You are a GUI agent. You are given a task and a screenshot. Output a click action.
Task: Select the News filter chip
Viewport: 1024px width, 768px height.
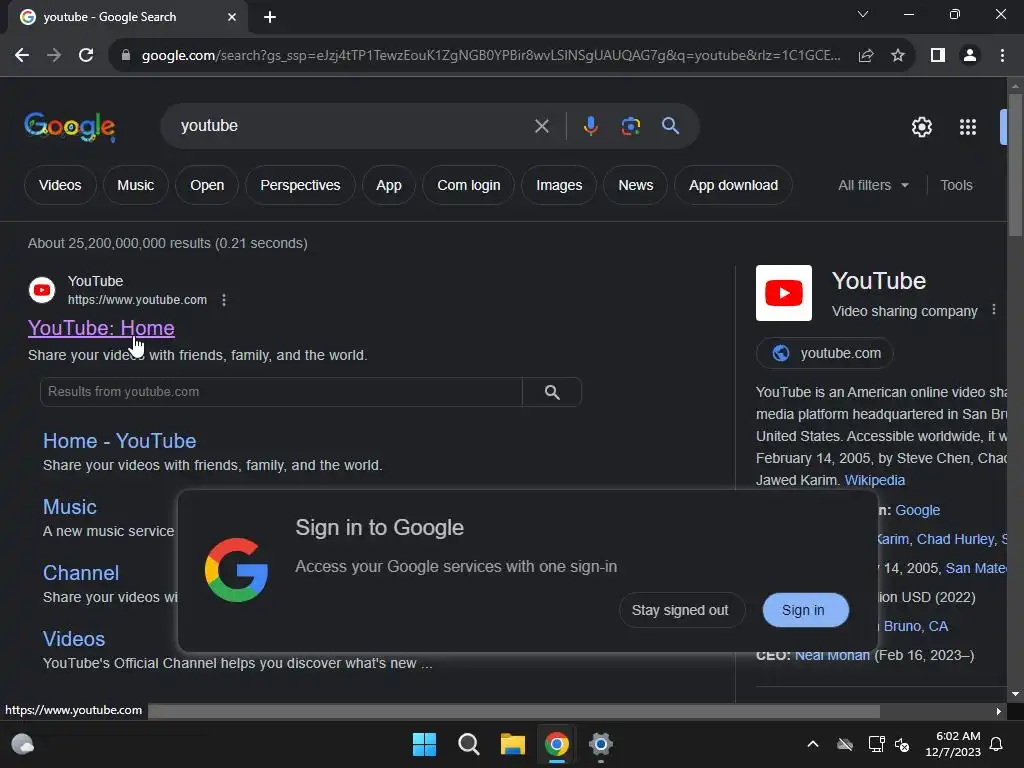[x=635, y=185]
